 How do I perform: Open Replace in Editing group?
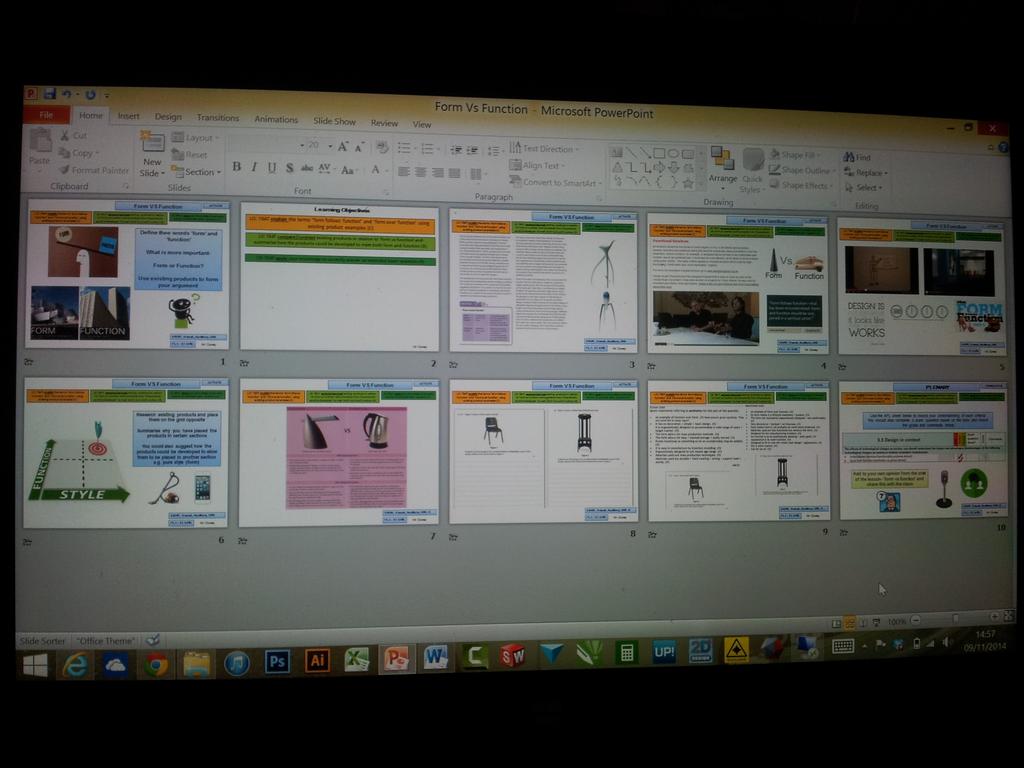click(x=866, y=173)
